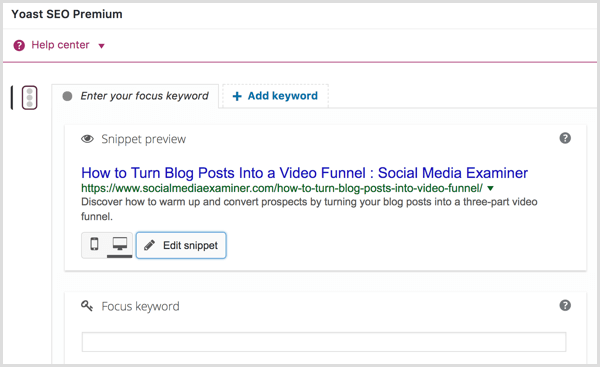Open the Add keyword tab
The height and width of the screenshot is (367, 600).
275,96
